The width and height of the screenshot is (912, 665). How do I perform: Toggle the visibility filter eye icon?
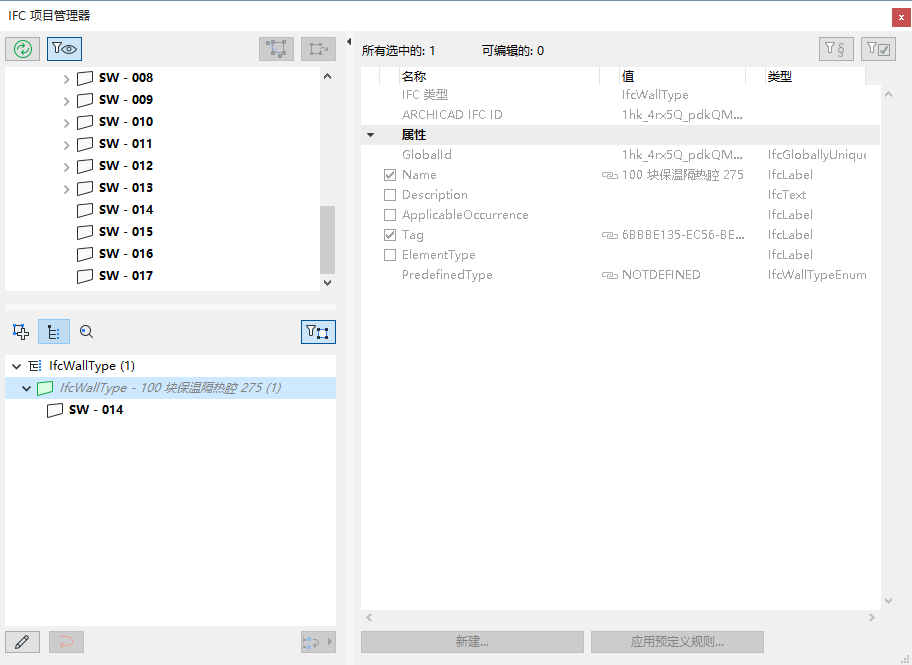(63, 48)
